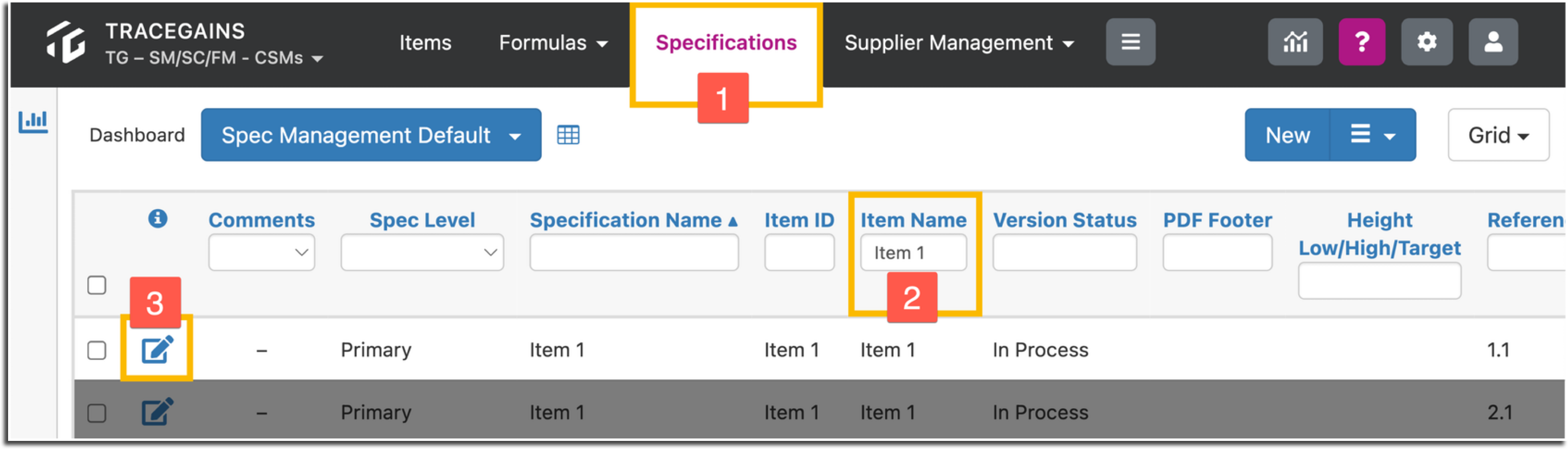This screenshot has width=1568, height=449.
Task: Open the Comments filter dropdown
Action: 261,252
